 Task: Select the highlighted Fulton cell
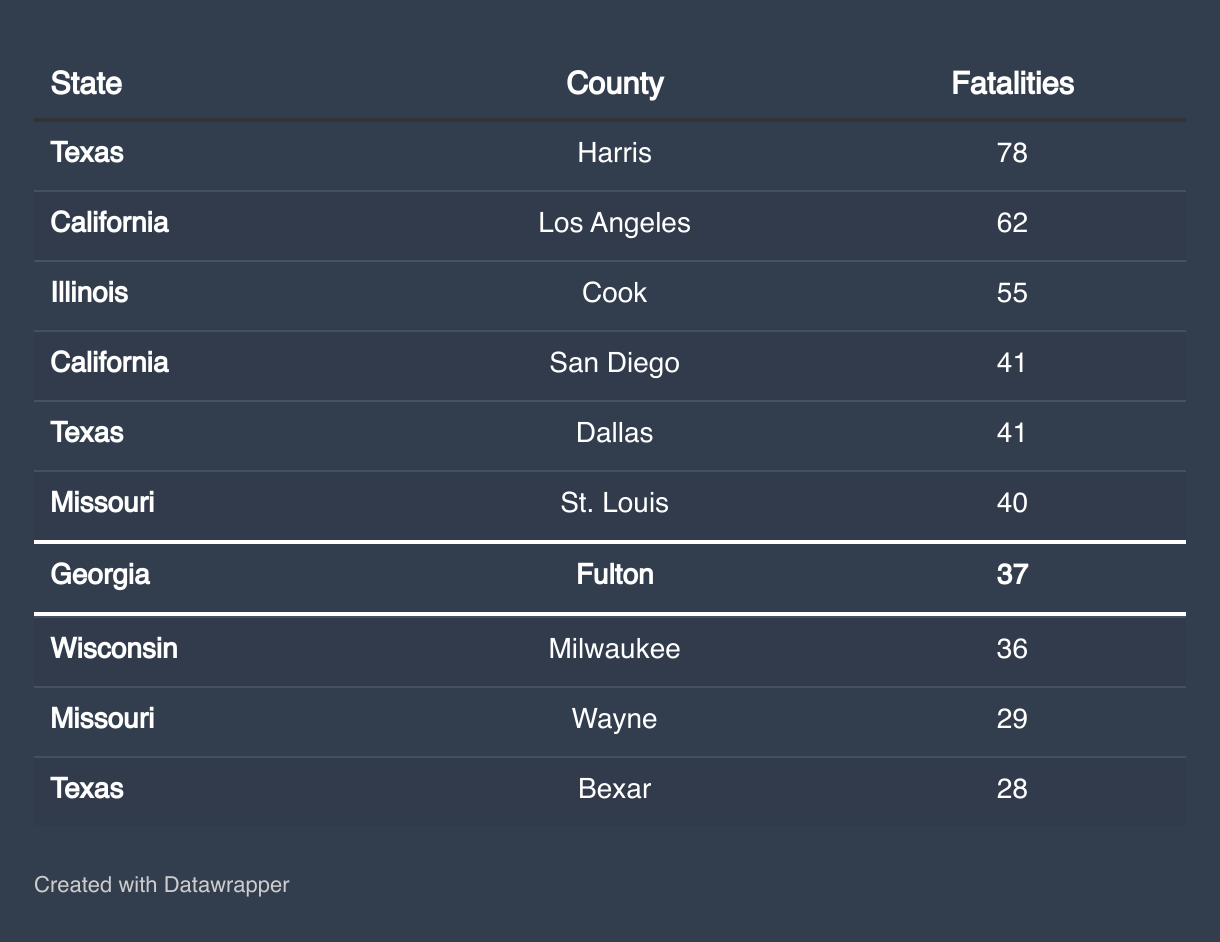(x=614, y=575)
